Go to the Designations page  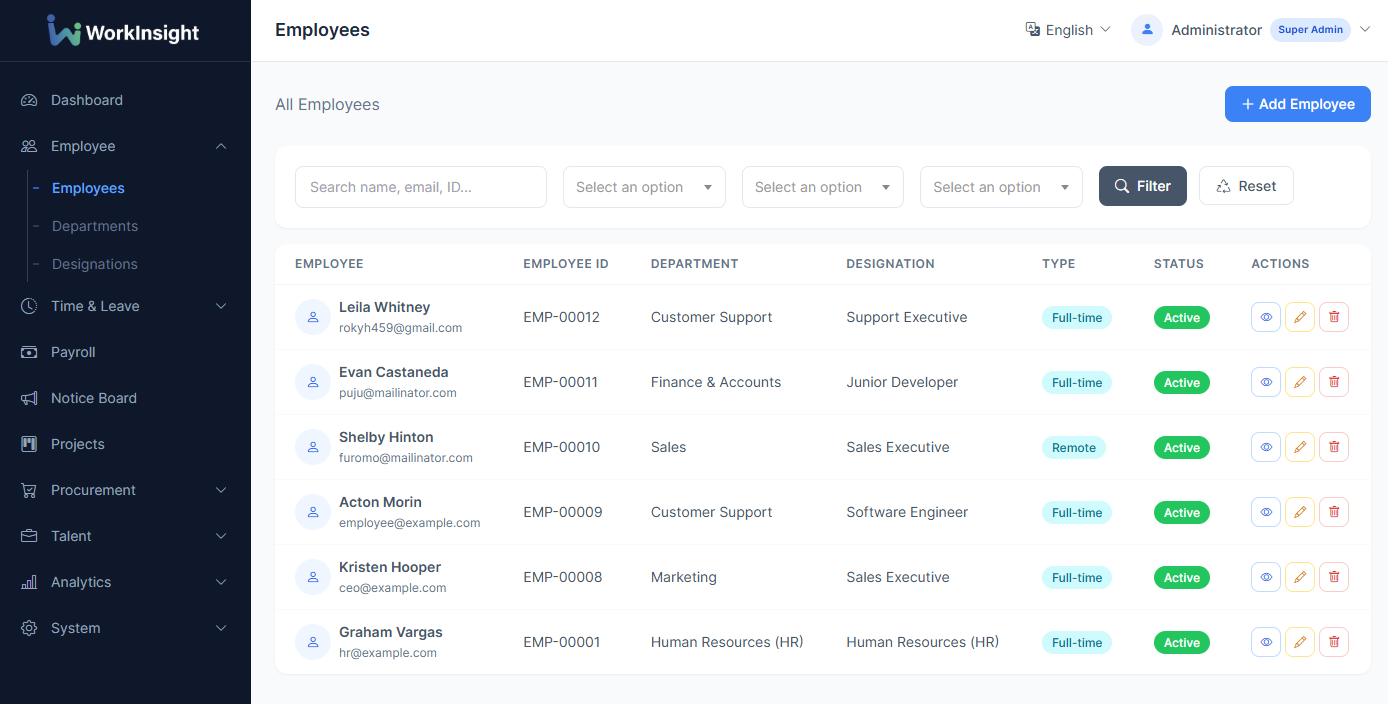[x=95, y=264]
